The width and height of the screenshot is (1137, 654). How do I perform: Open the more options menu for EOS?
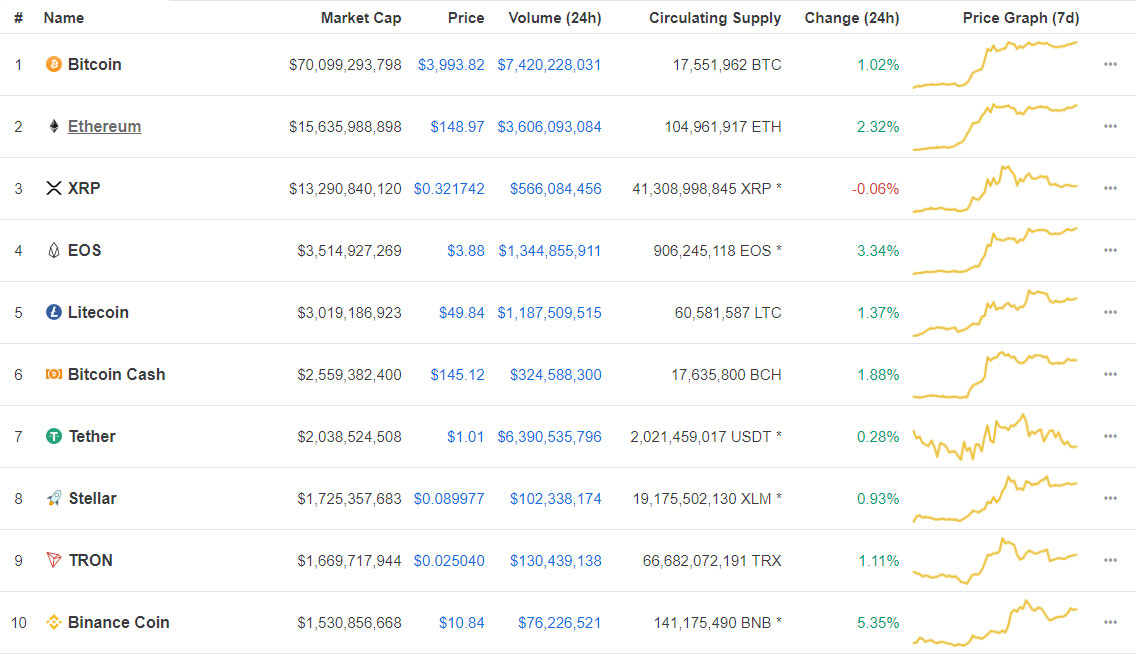pyautogui.click(x=1110, y=250)
